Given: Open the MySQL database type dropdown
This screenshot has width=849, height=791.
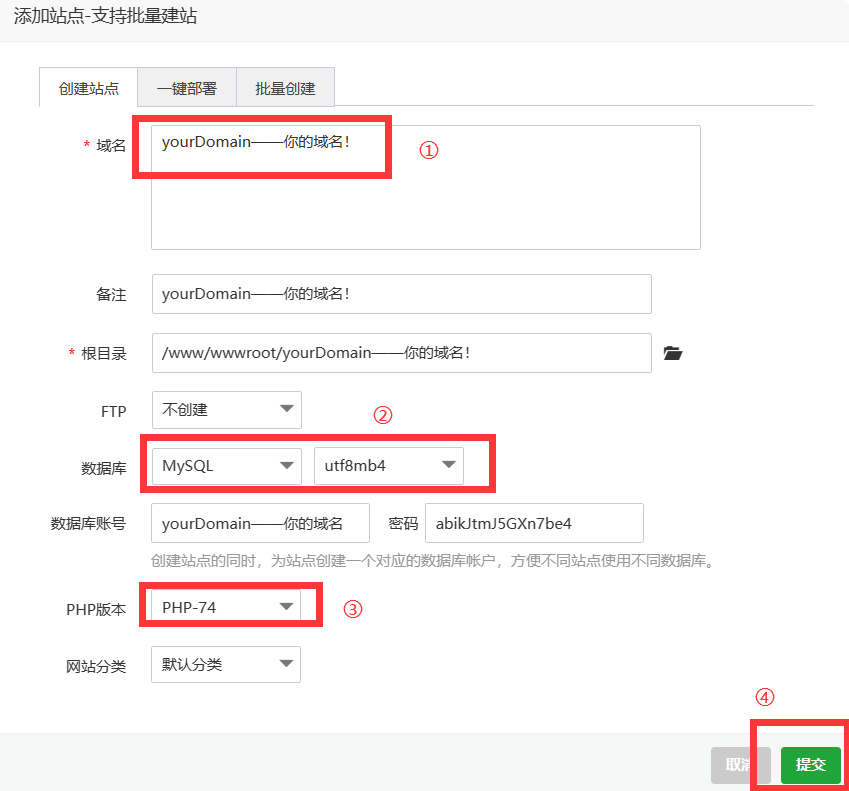Looking at the screenshot, I should click(x=226, y=465).
